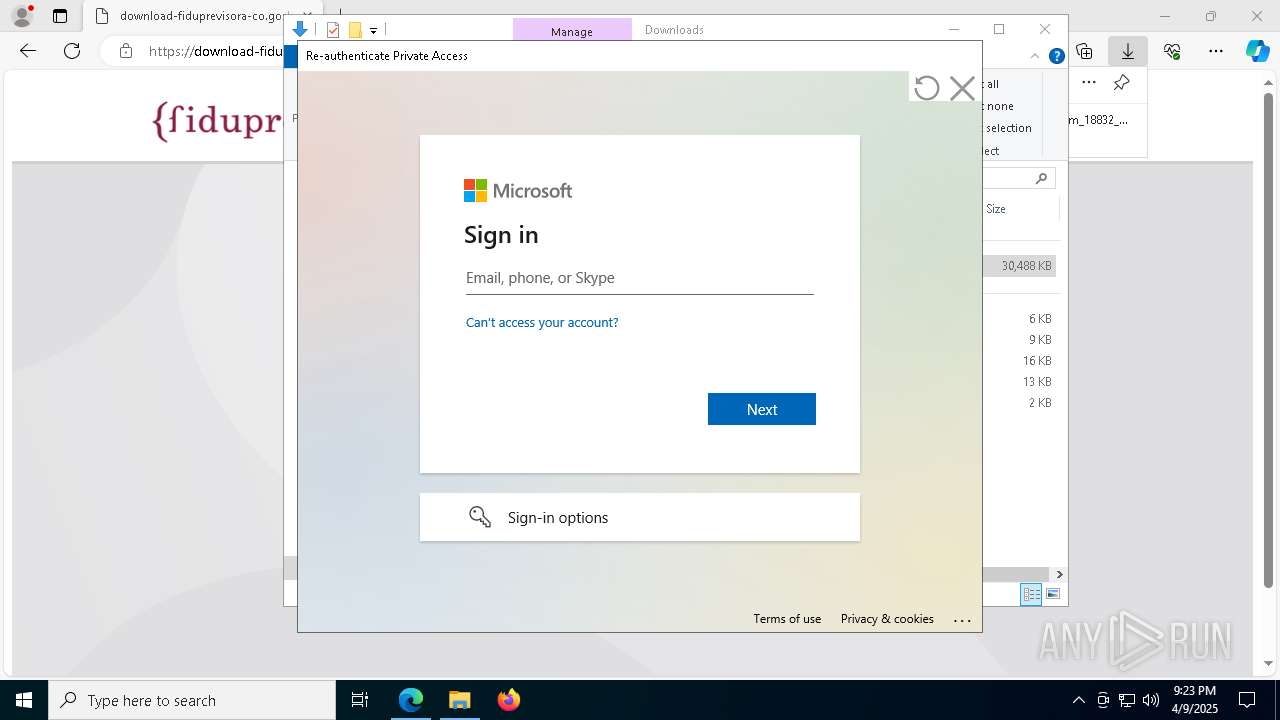Click the Email, phone, or Skype field
Screen dimensions: 1280x720
point(639,278)
